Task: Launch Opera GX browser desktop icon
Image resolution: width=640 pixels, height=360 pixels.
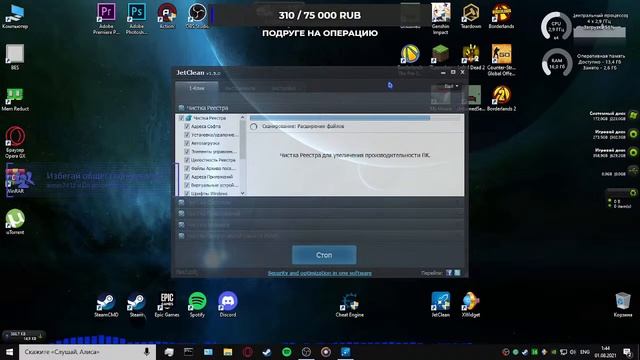Action: pos(15,142)
